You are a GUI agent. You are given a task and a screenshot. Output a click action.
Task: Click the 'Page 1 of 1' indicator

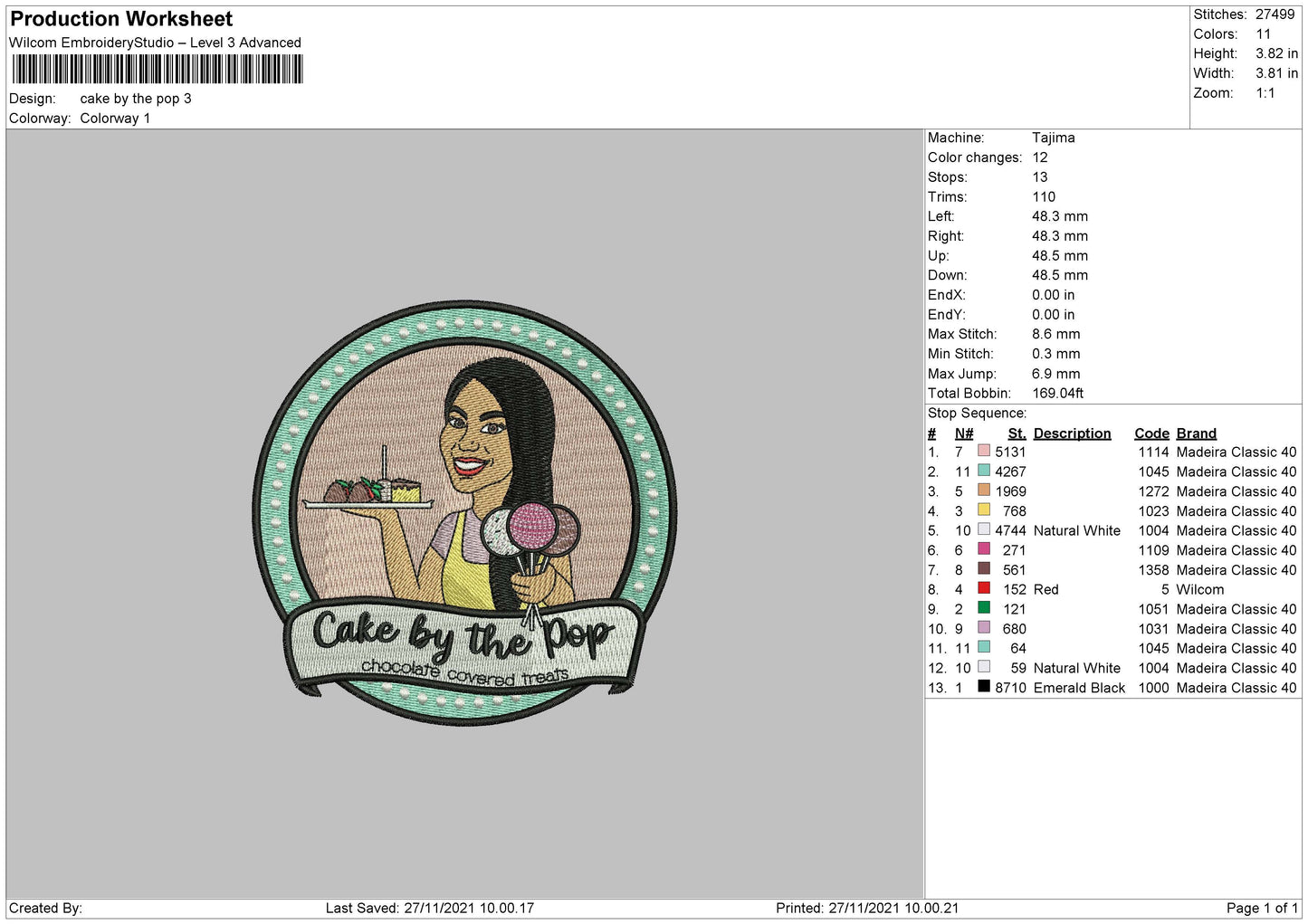(1262, 908)
